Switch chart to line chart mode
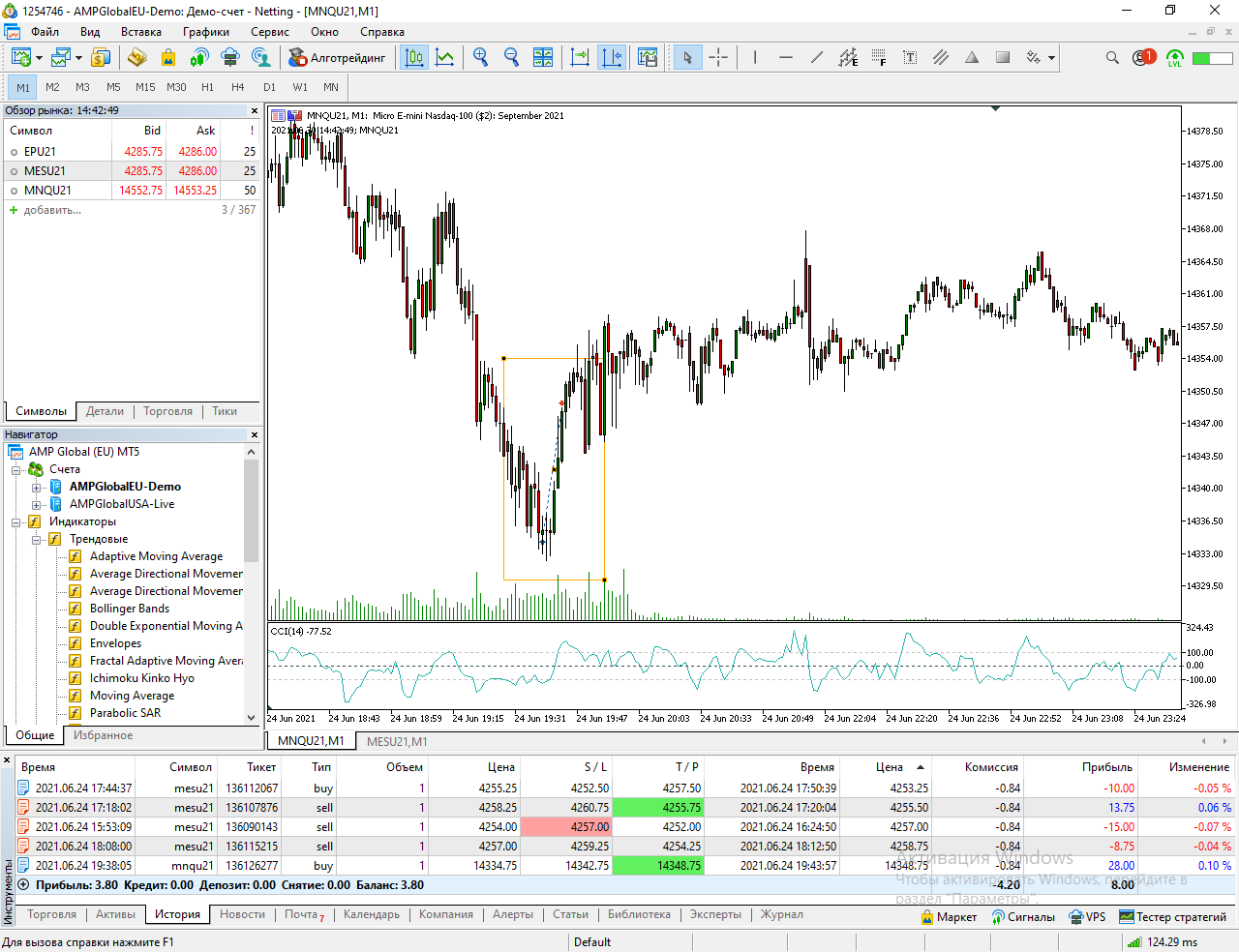This screenshot has width=1239, height=952. tap(445, 58)
